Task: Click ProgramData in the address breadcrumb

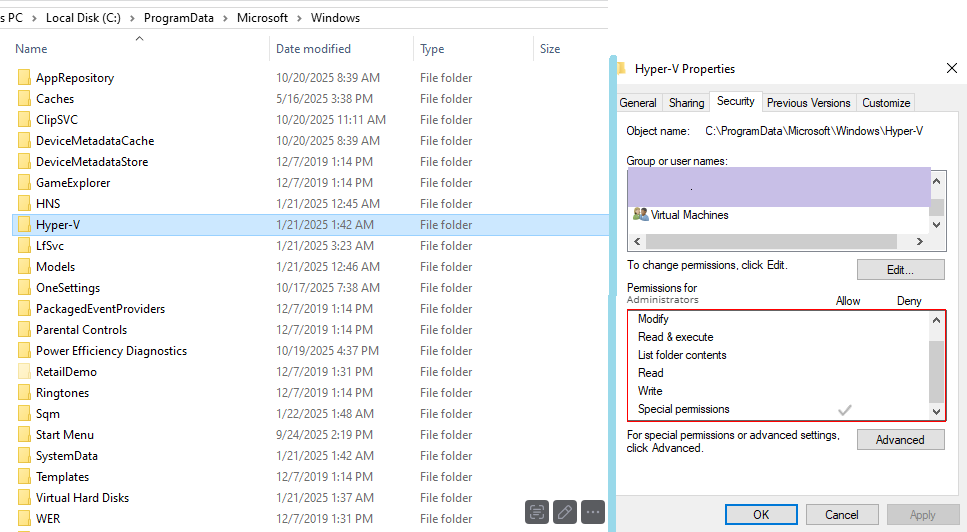Action: pos(178,18)
